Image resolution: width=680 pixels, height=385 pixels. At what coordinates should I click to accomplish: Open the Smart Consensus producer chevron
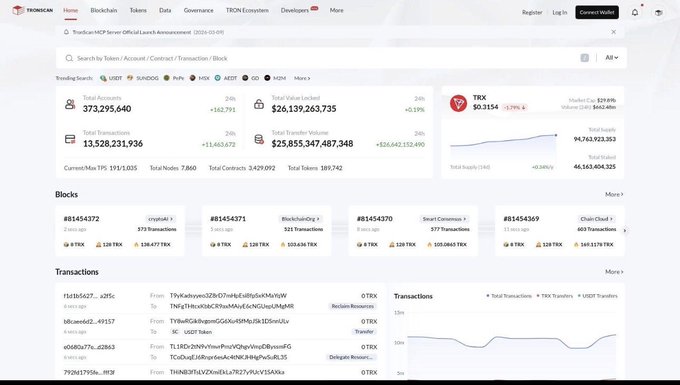click(465, 219)
